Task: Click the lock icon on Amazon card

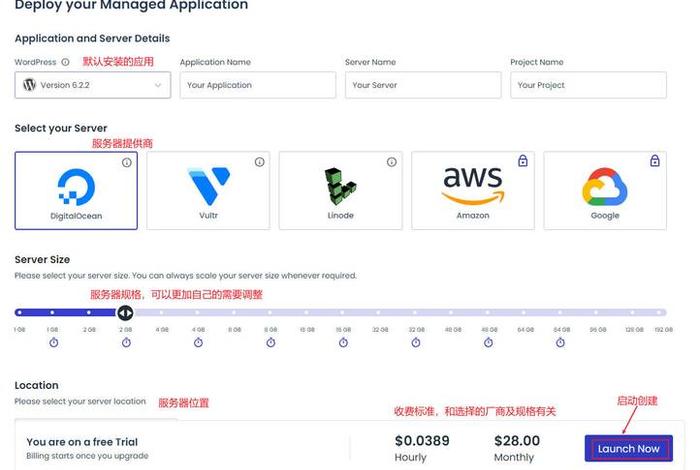Action: (x=523, y=161)
